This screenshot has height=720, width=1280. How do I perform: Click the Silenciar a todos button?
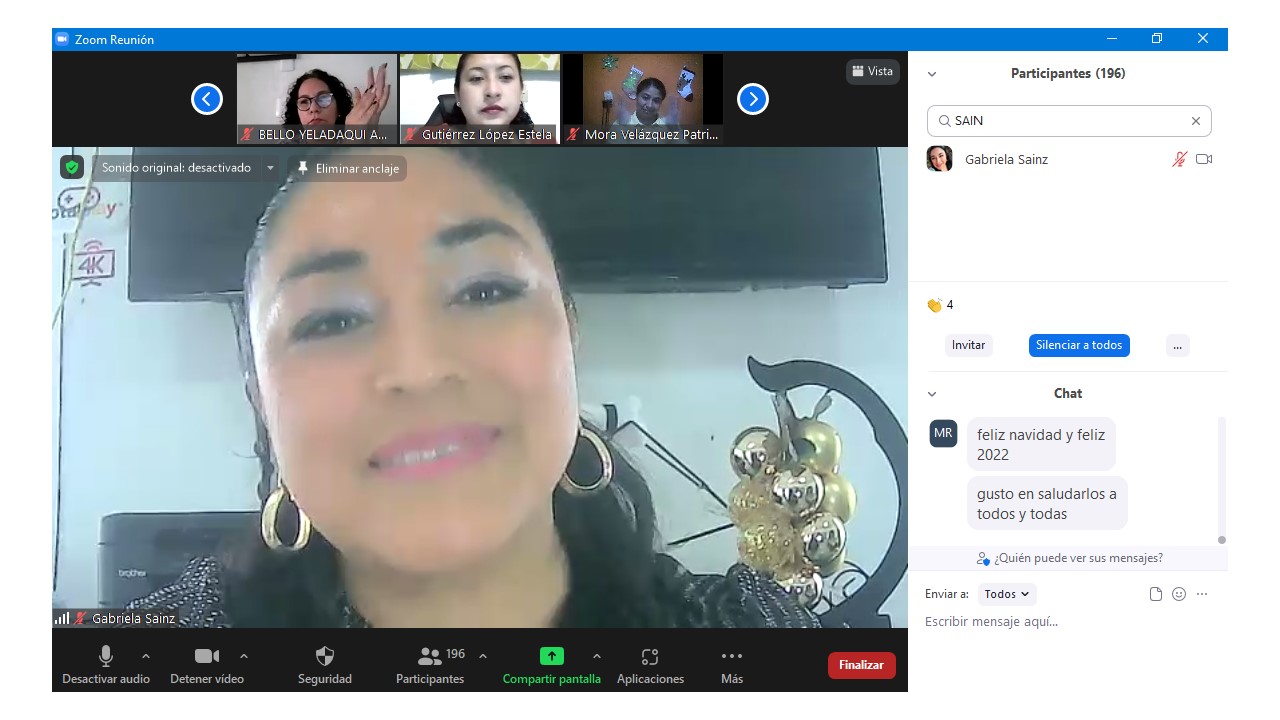coord(1079,345)
